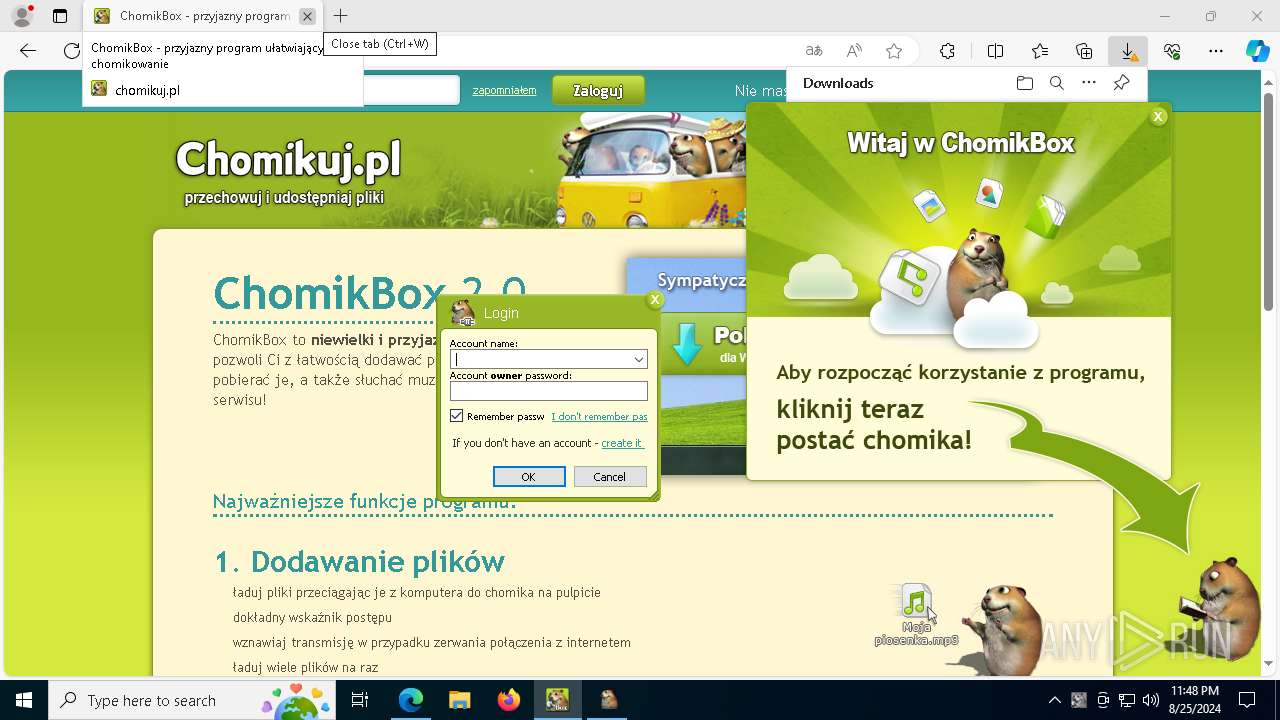
Task: Go back to the previous page
Action: 28,51
